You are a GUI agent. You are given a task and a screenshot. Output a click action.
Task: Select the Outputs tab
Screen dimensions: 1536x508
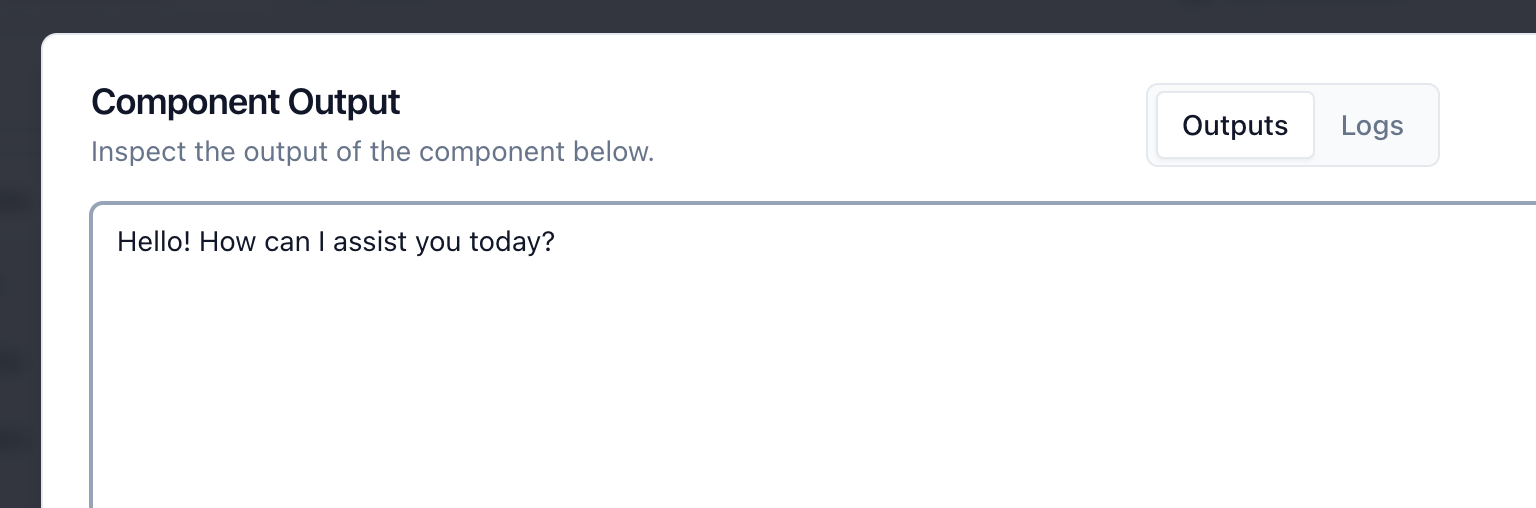(x=1235, y=126)
